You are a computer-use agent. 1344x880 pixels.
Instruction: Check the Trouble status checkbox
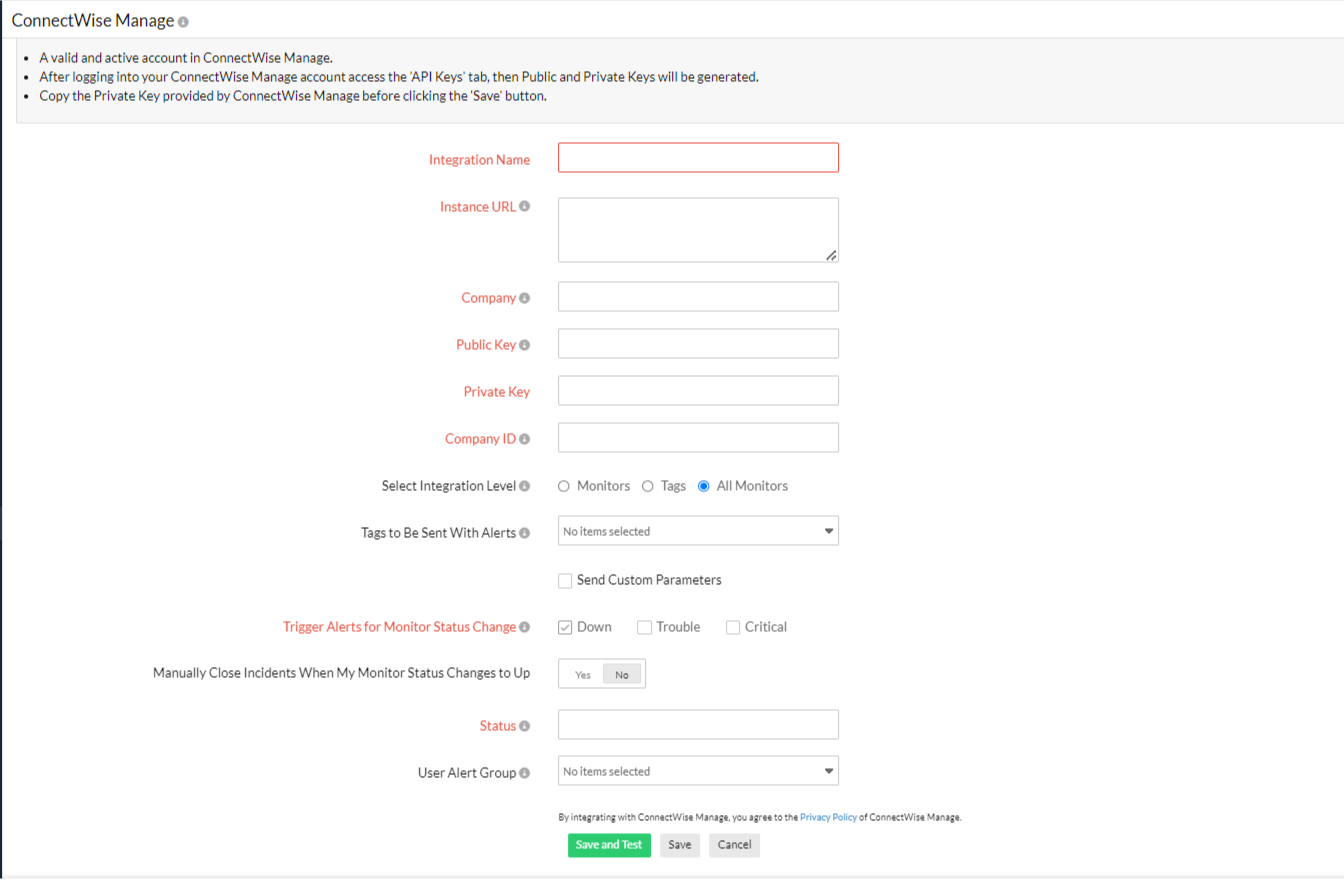click(x=645, y=628)
